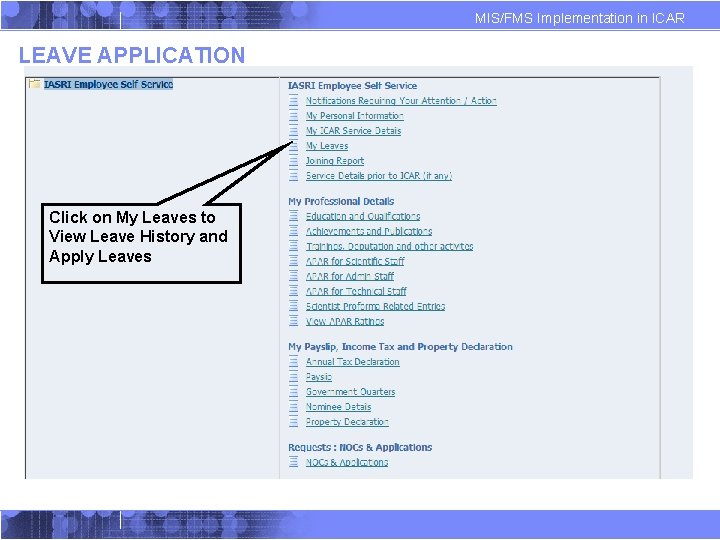
Task: Click the My Professional Details heading
Action: (341, 202)
